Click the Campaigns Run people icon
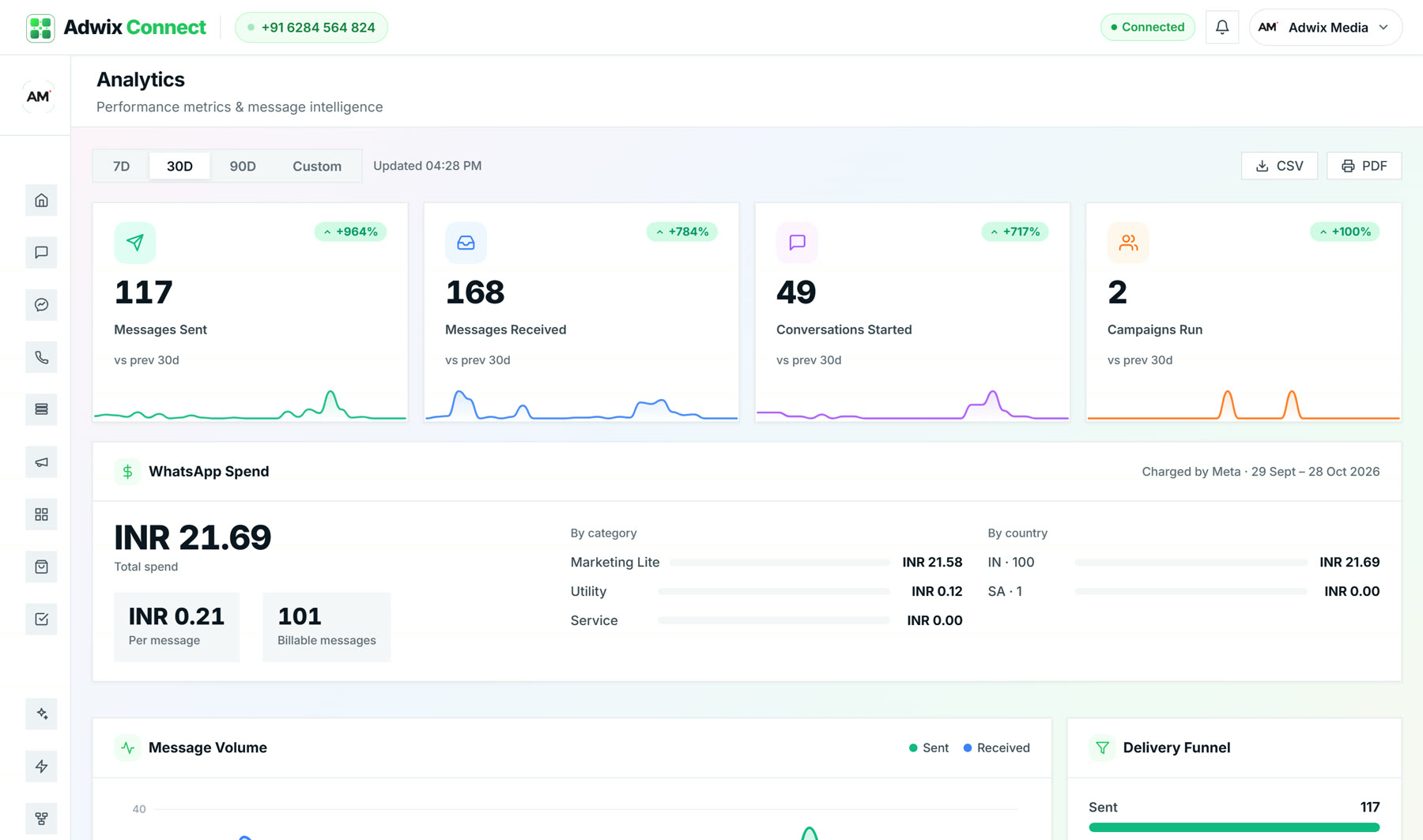This screenshot has width=1423, height=840. point(1128,243)
